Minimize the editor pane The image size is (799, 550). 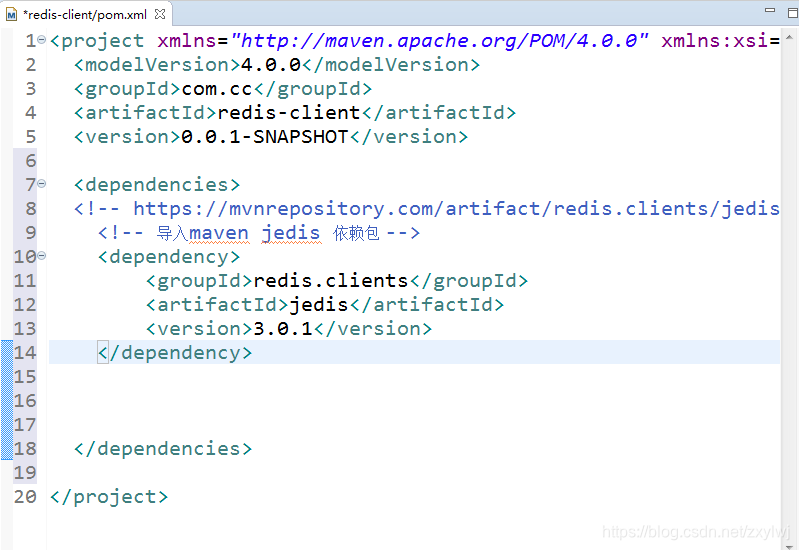point(770,10)
